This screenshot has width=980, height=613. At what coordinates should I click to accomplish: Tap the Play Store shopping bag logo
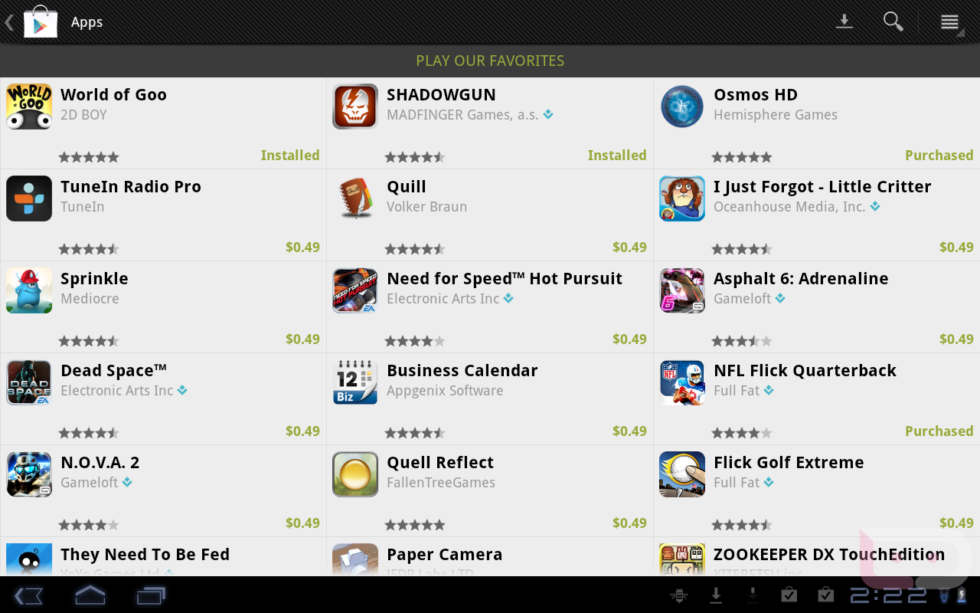click(41, 22)
